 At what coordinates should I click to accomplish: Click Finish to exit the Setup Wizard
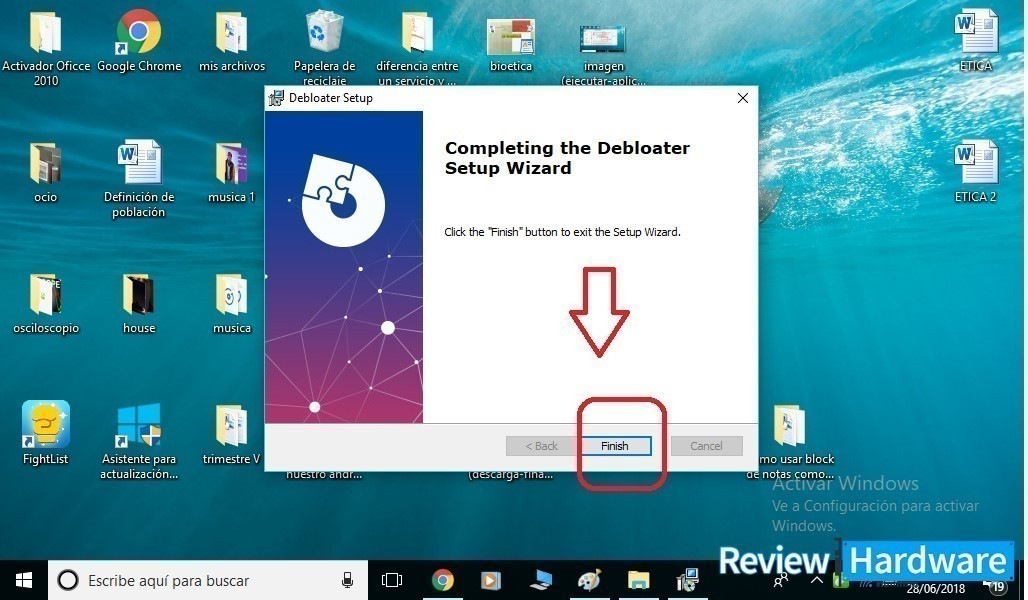pyautogui.click(x=614, y=446)
